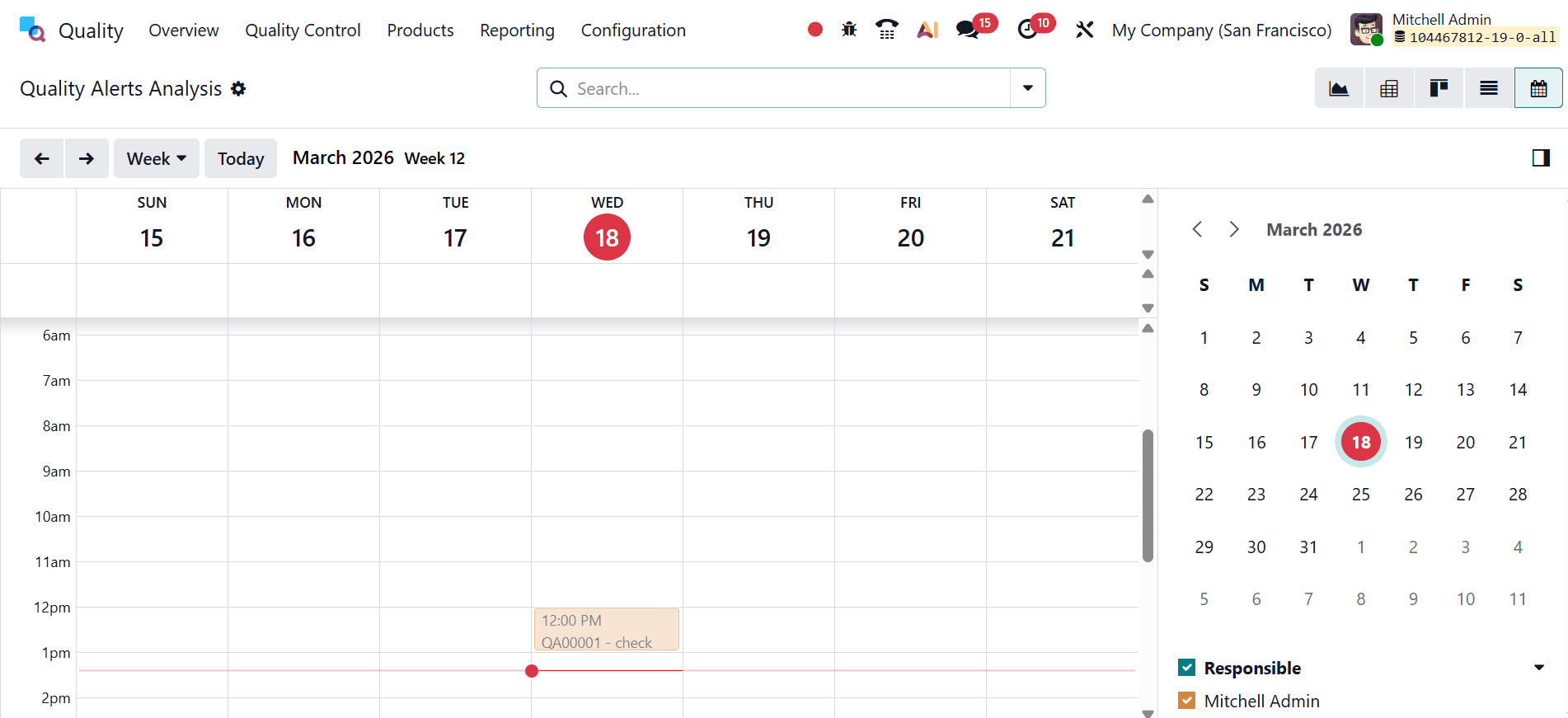Open the QA00001 check calendar event
The height and width of the screenshot is (718, 1568).
[x=606, y=631]
